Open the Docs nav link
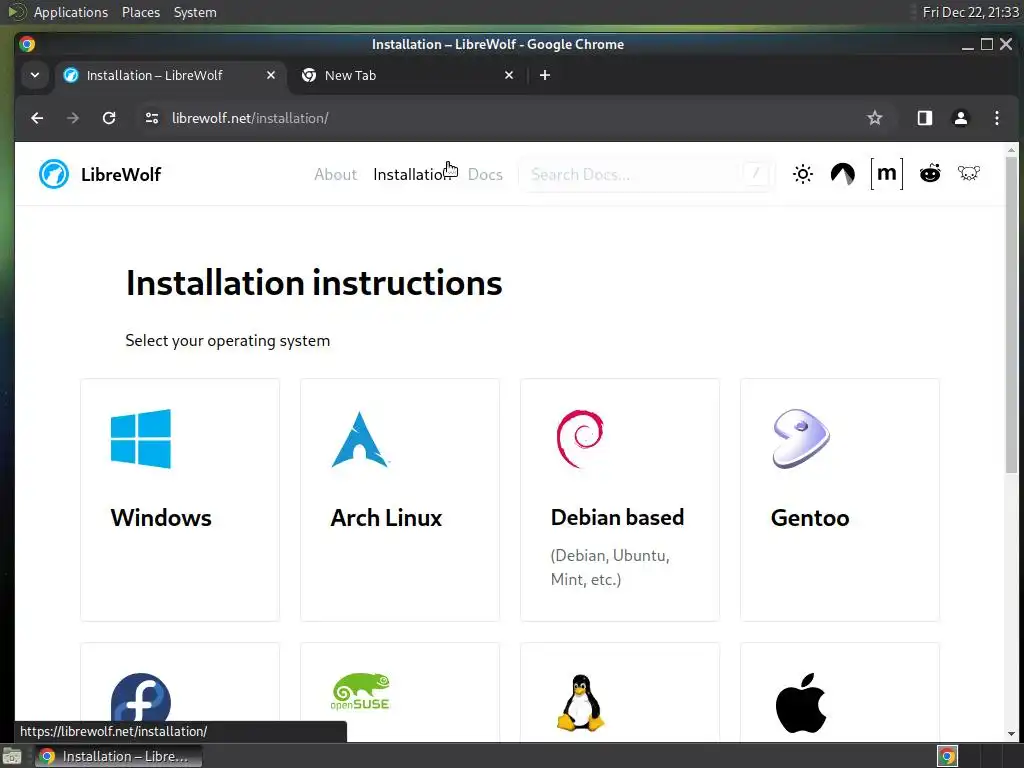This screenshot has width=1024, height=768. pos(485,174)
